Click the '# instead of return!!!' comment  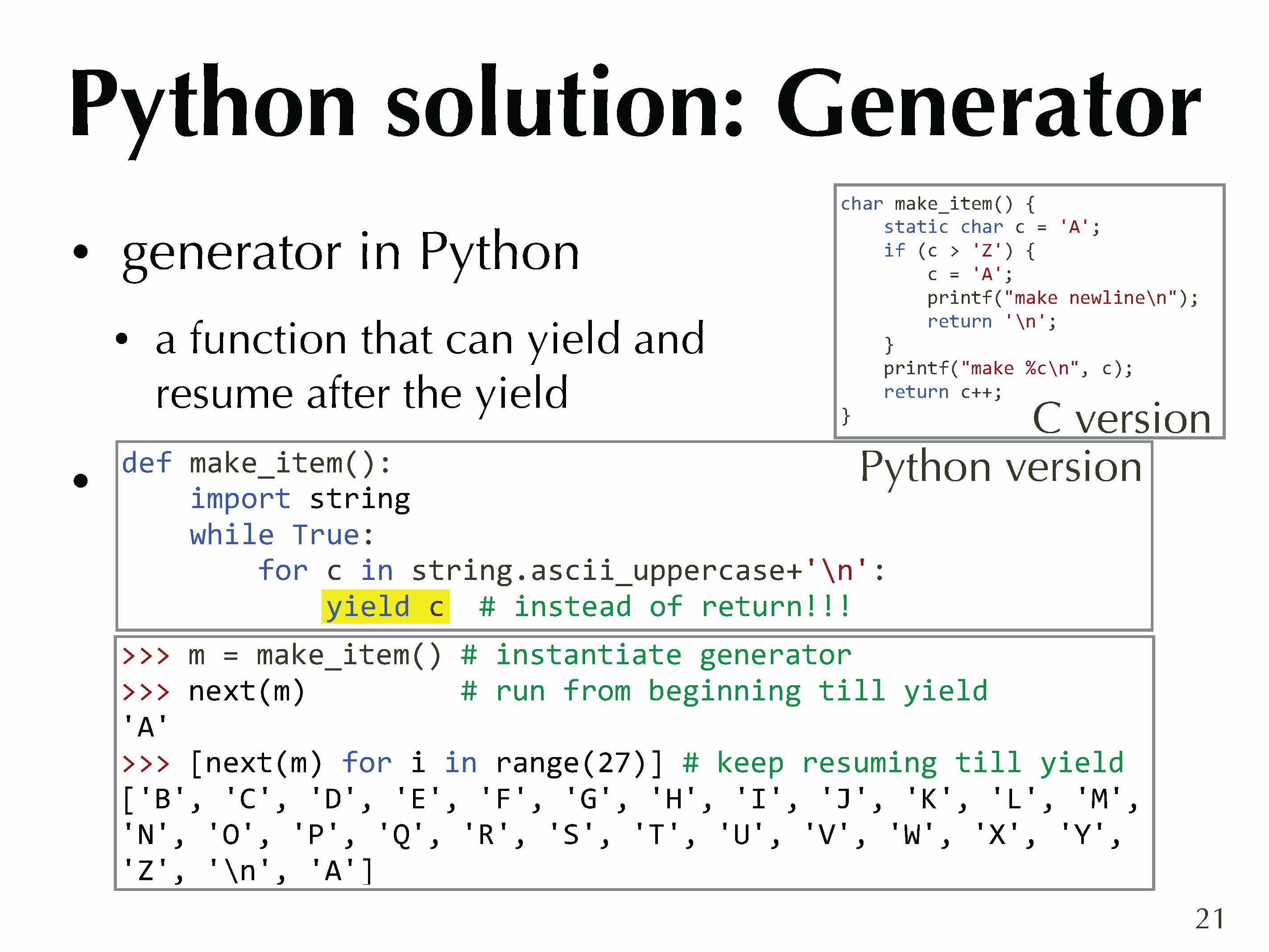[x=664, y=607]
